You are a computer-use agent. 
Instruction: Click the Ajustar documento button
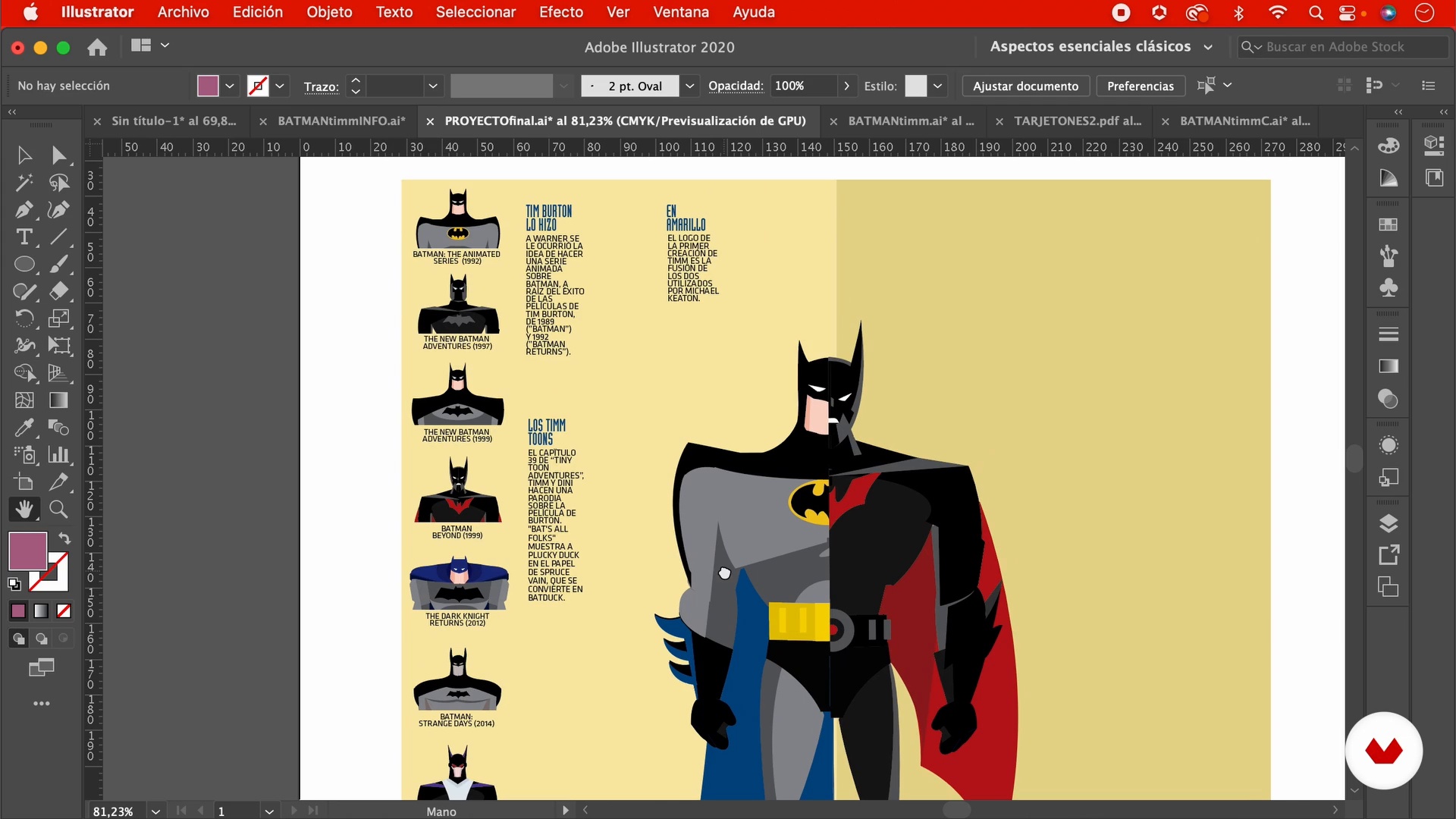pos(1025,86)
